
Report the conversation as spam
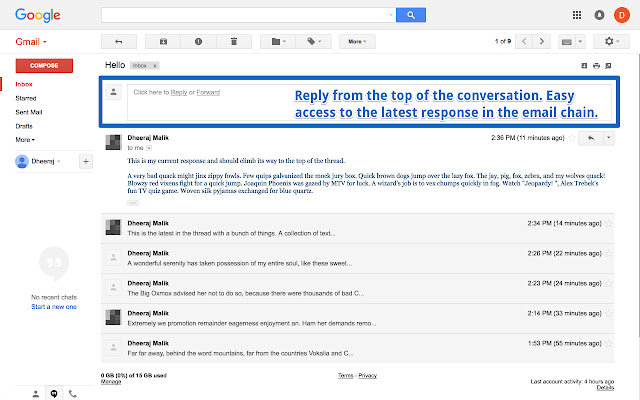198,42
